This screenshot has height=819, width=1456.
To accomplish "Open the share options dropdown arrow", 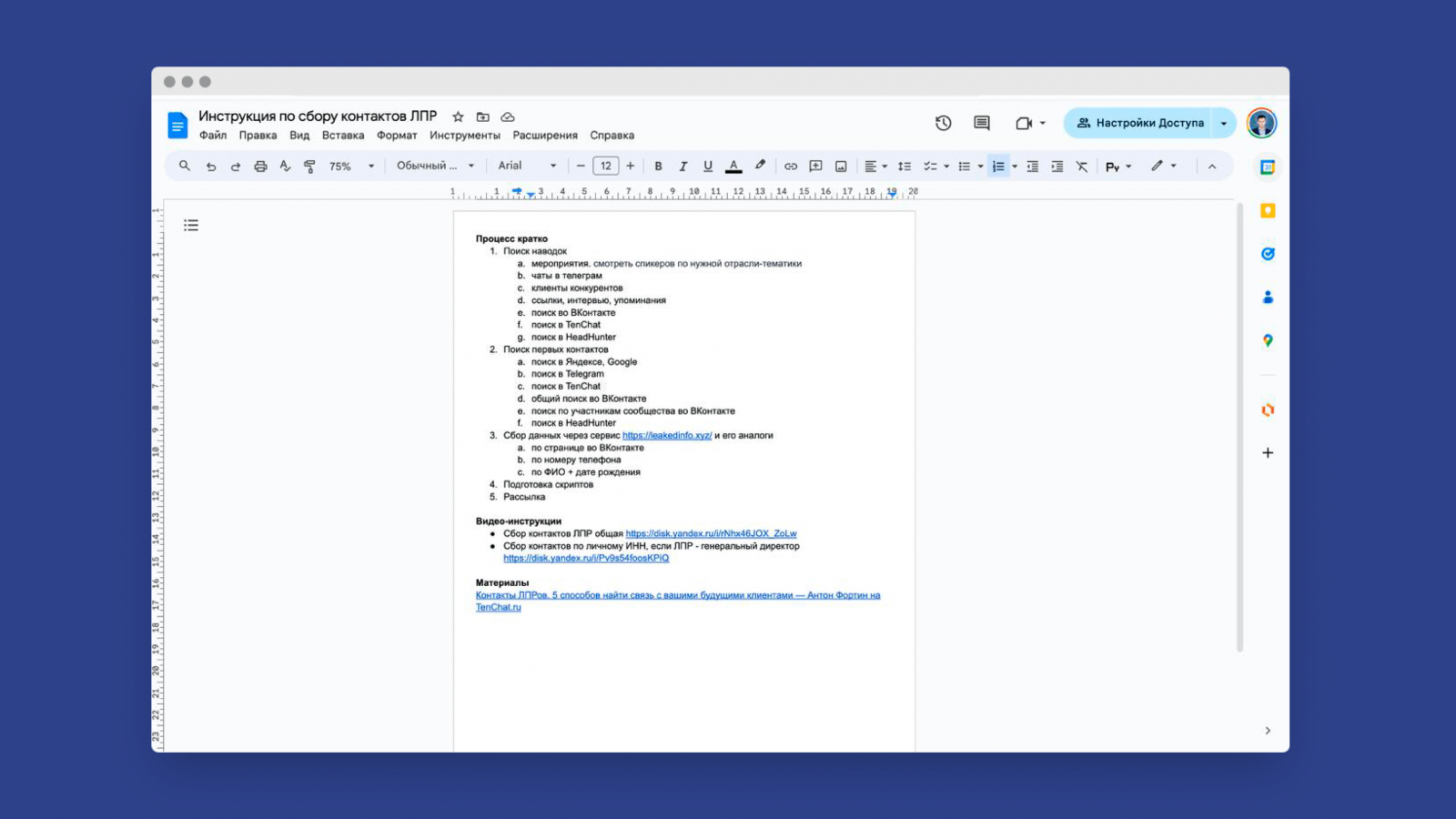I will point(1224,123).
